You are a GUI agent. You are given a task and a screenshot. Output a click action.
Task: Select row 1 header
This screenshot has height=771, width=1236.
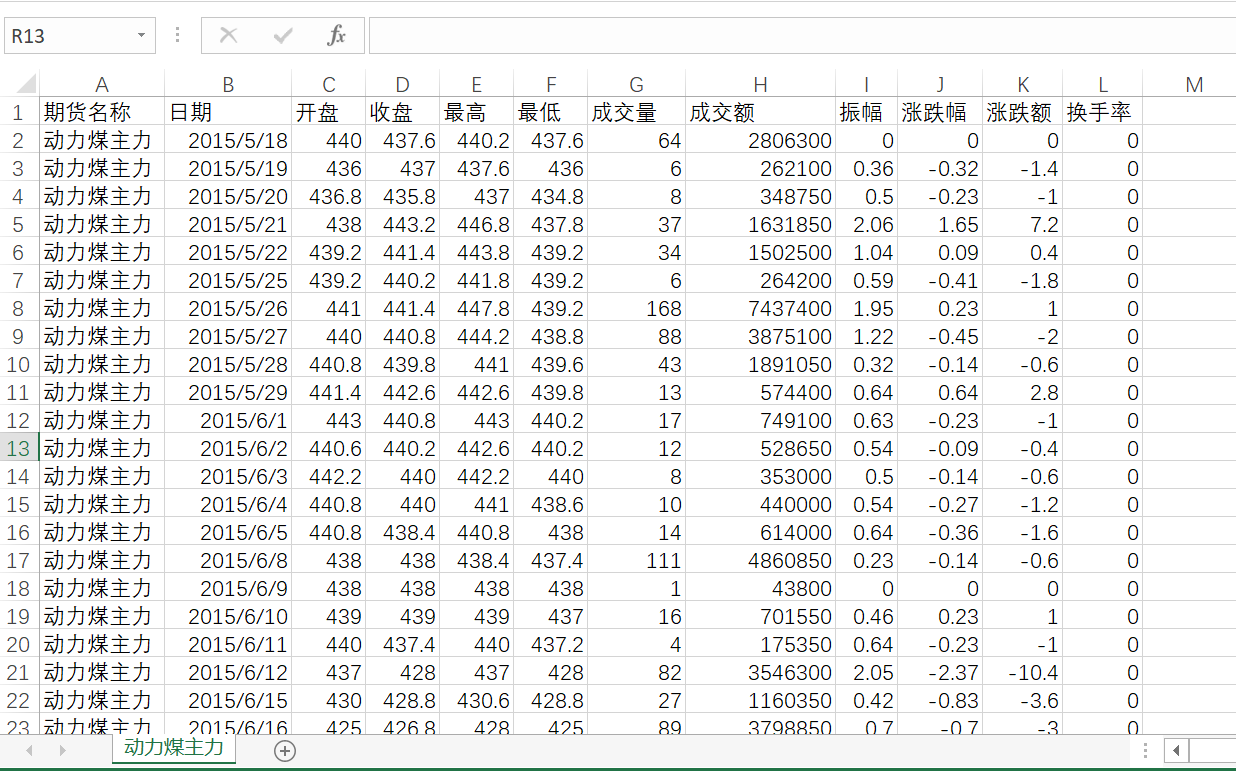pyautogui.click(x=19, y=112)
